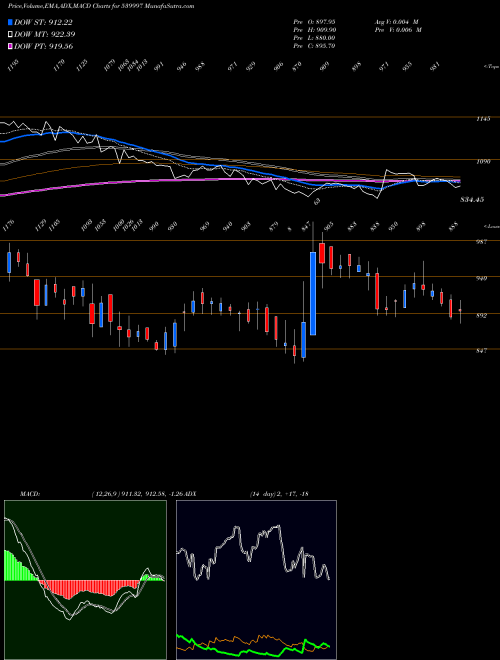The image size is (500, 660).
Task: Select the 'DOW MT: 922.39' label
Action: [45, 34]
